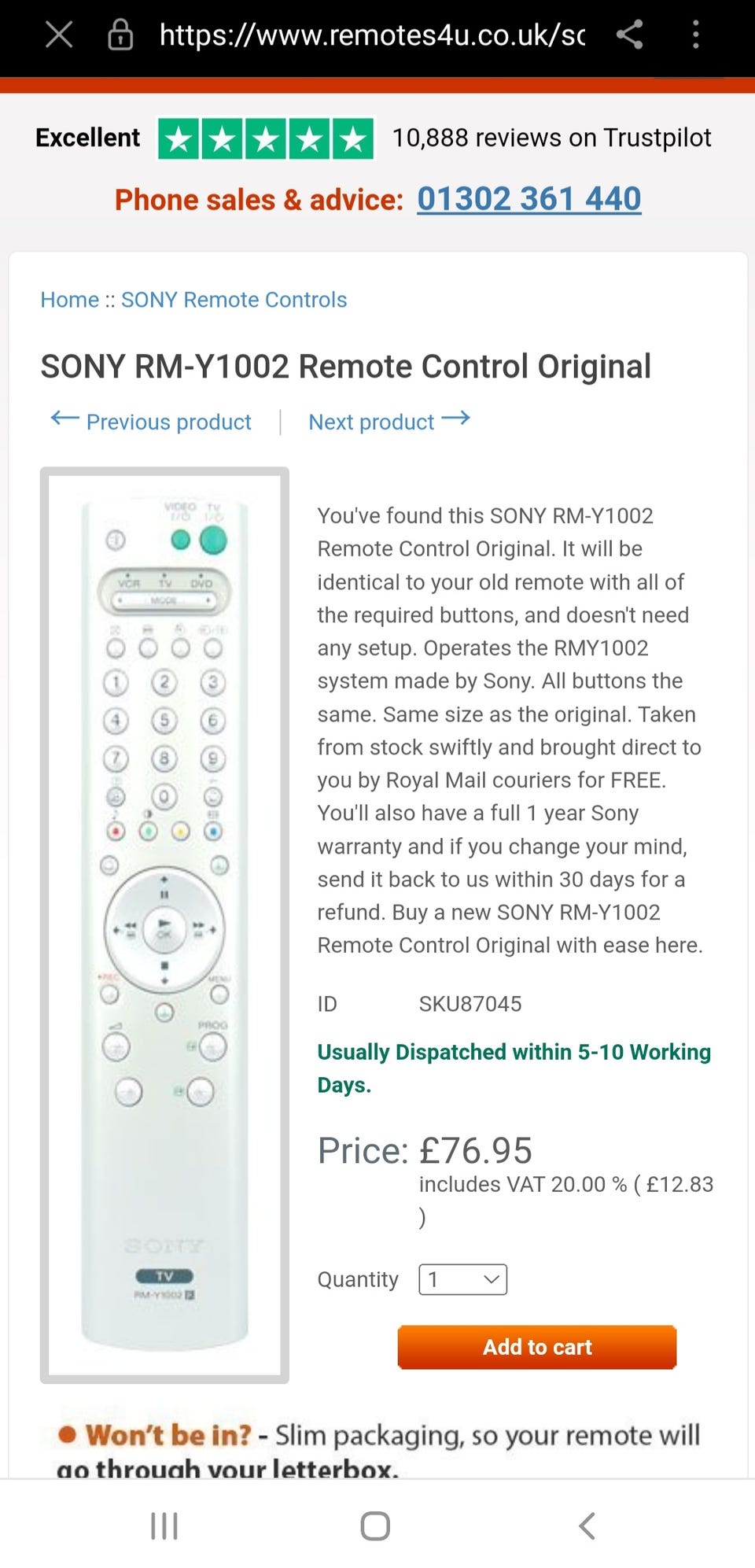755x1568 pixels.
Task: Tap the share icon in the browser bar
Action: click(629, 35)
